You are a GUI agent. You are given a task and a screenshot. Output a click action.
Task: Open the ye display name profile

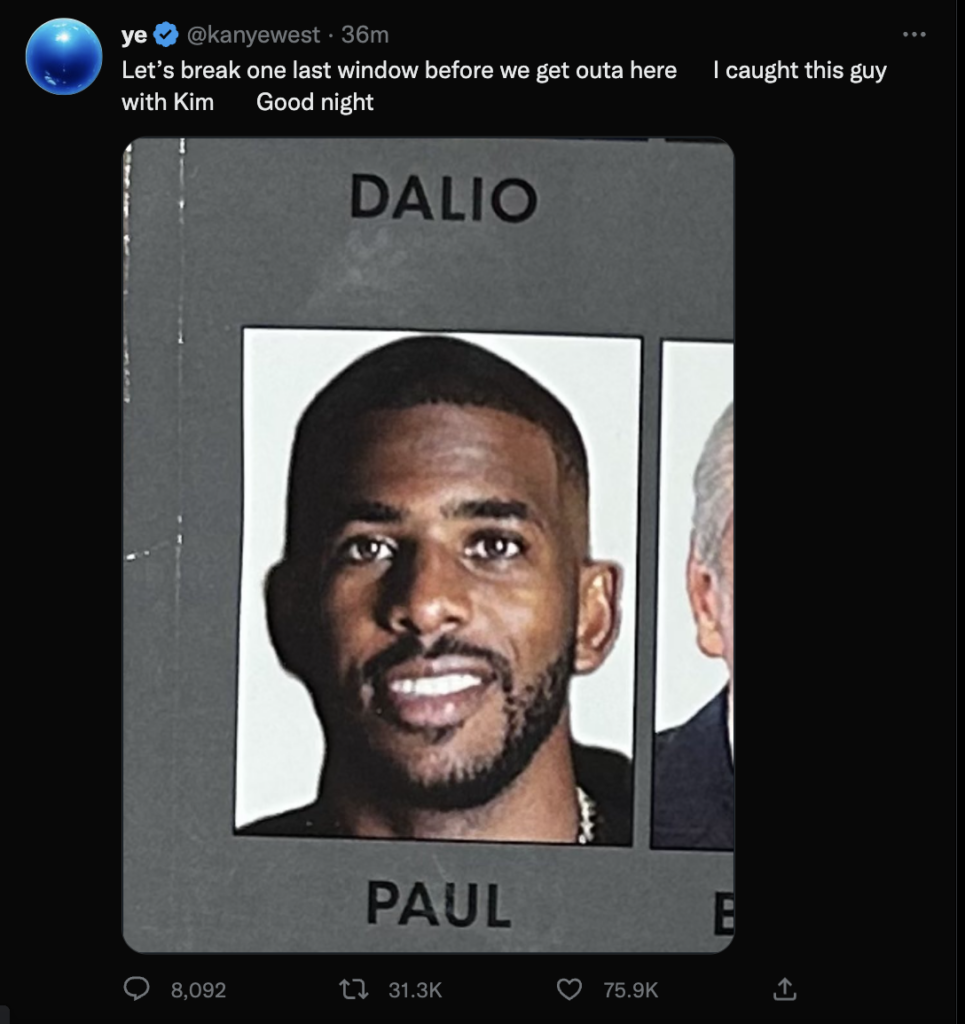[x=134, y=35]
